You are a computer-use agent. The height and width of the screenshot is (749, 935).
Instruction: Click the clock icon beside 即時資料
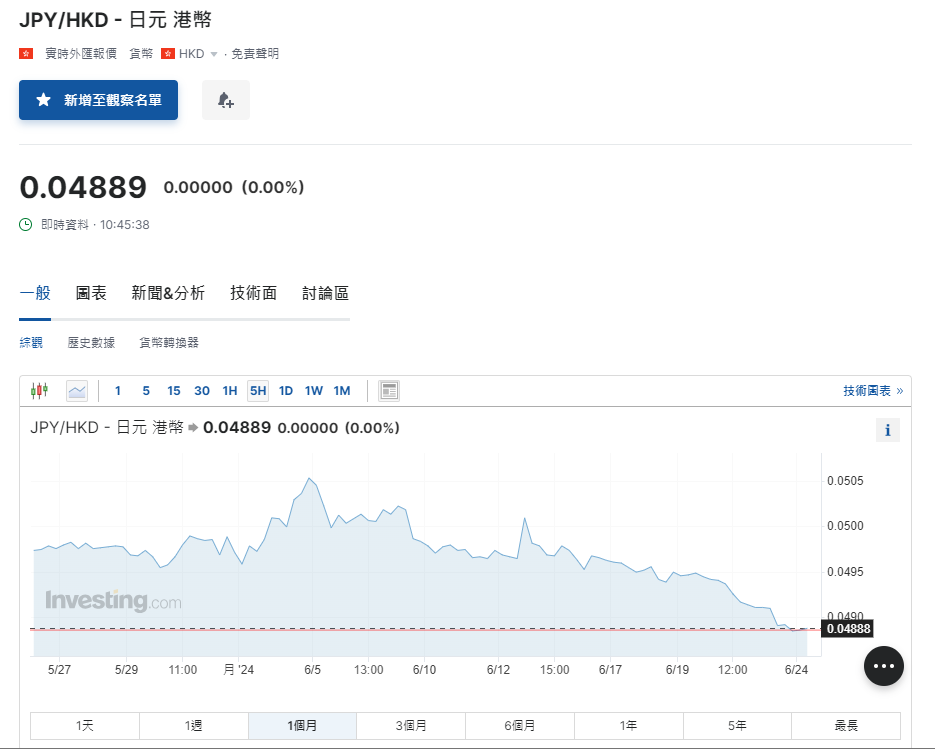pyautogui.click(x=24, y=224)
